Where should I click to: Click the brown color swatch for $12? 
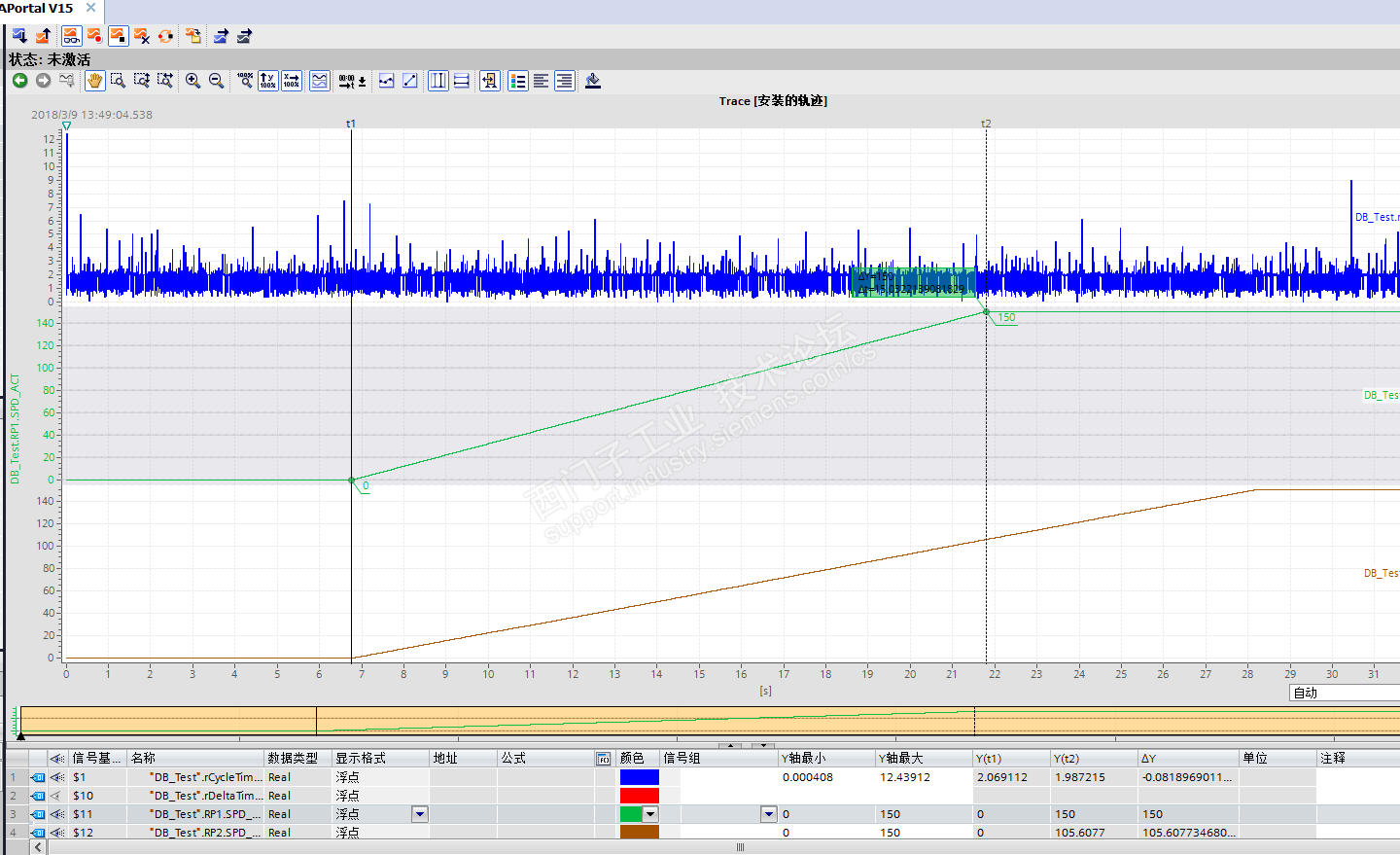(x=640, y=833)
